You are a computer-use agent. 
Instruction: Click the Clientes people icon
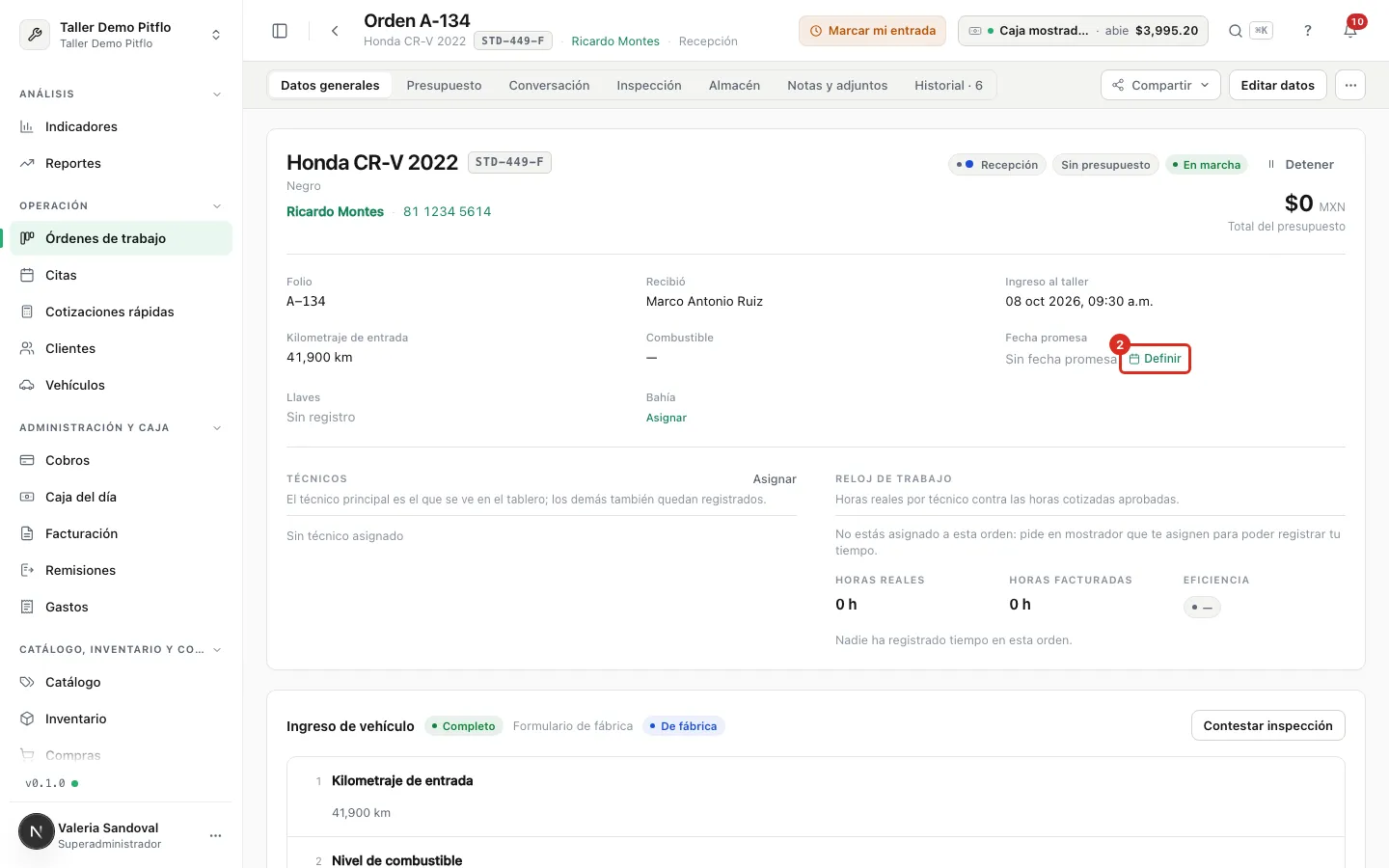(27, 348)
